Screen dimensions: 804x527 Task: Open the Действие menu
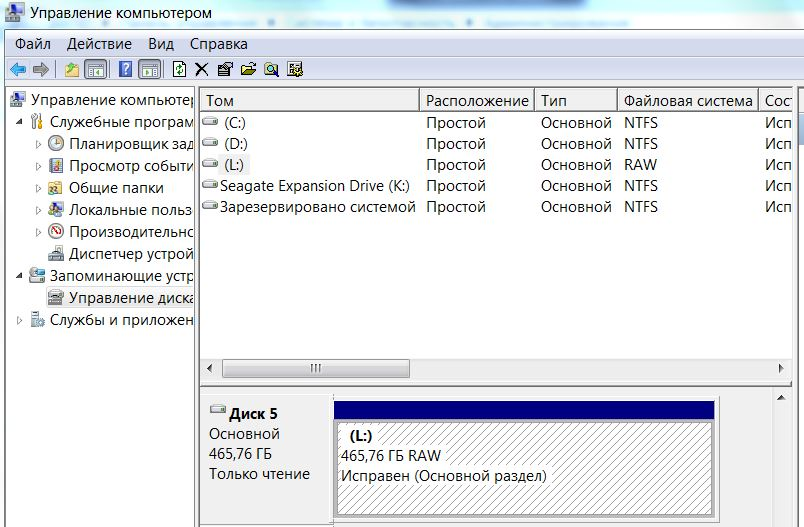point(99,44)
